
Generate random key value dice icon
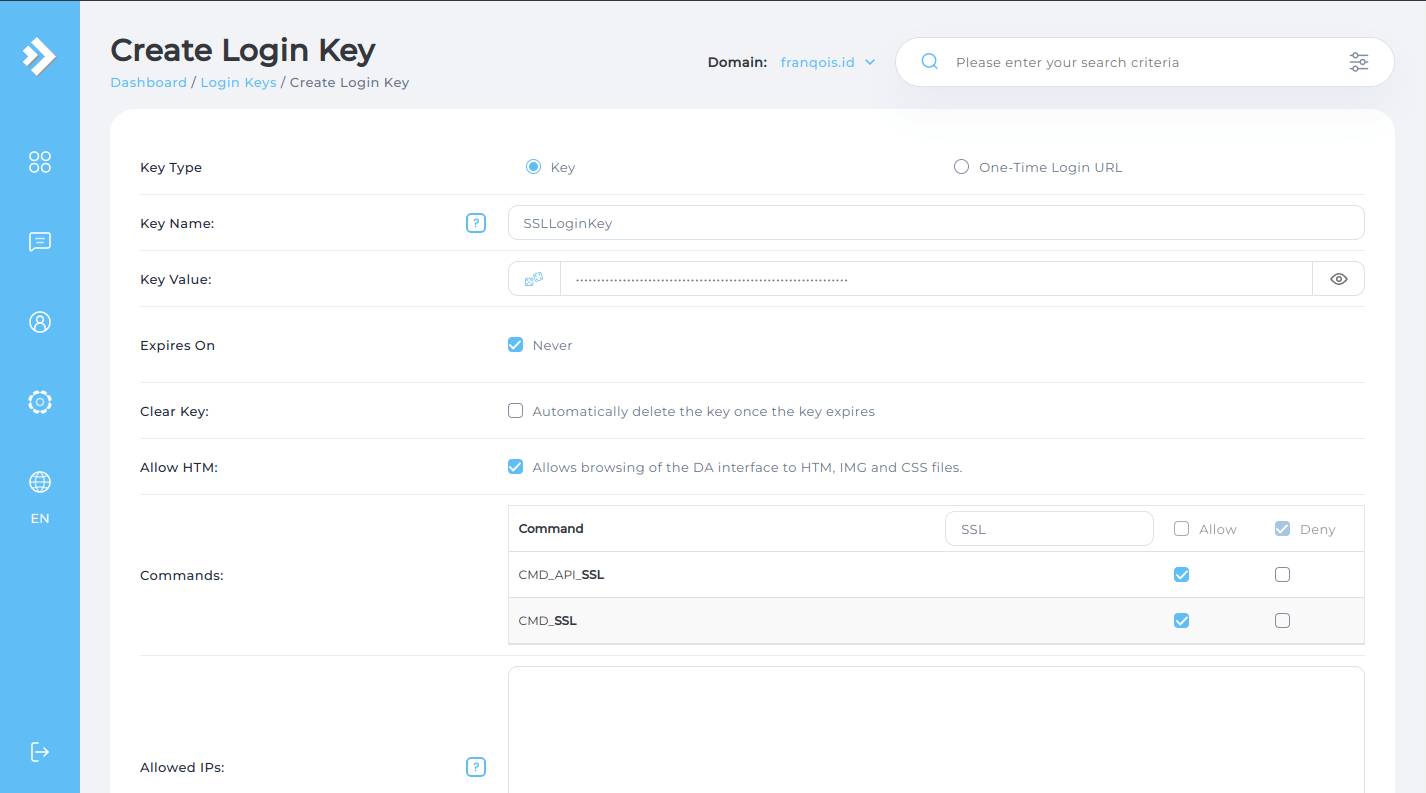[x=534, y=279]
